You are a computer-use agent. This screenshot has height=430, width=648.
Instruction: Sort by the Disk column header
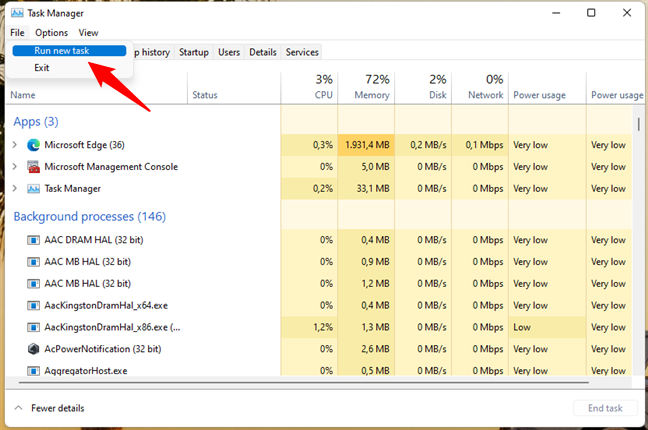point(423,87)
